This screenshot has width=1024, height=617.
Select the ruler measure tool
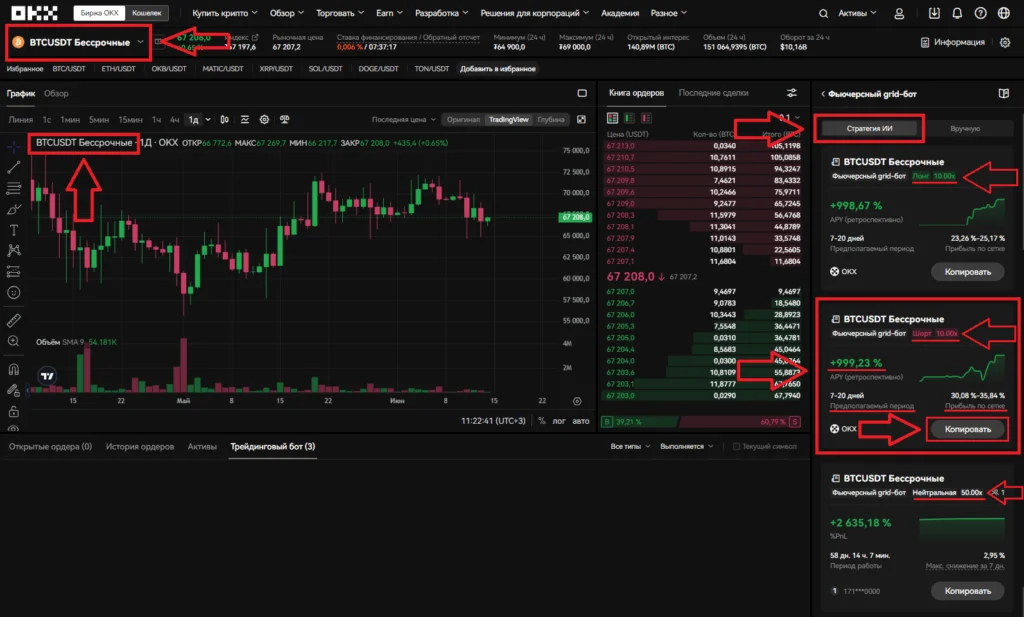pyautogui.click(x=14, y=320)
